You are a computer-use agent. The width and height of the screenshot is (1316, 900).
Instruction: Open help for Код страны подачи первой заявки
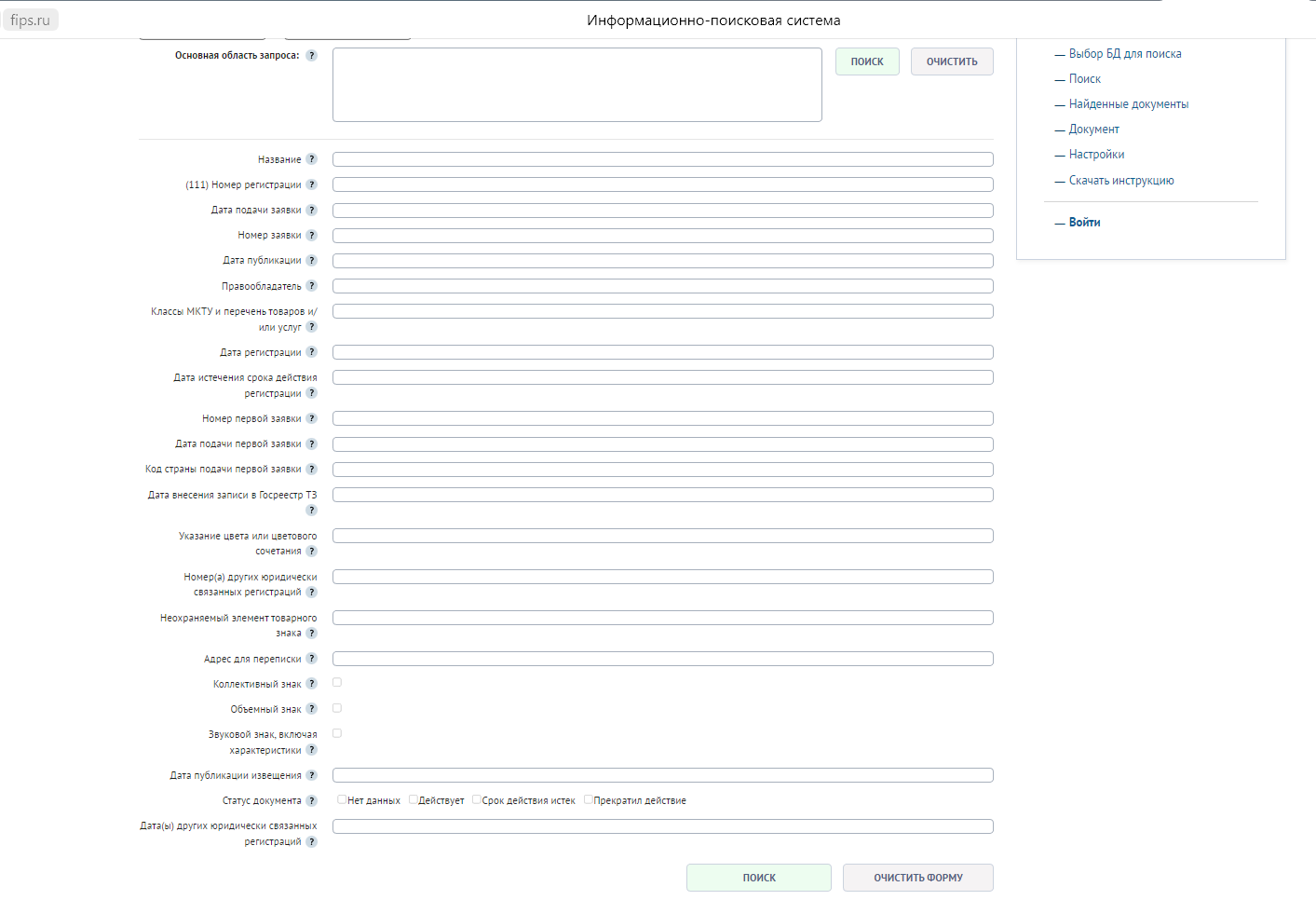tap(311, 469)
